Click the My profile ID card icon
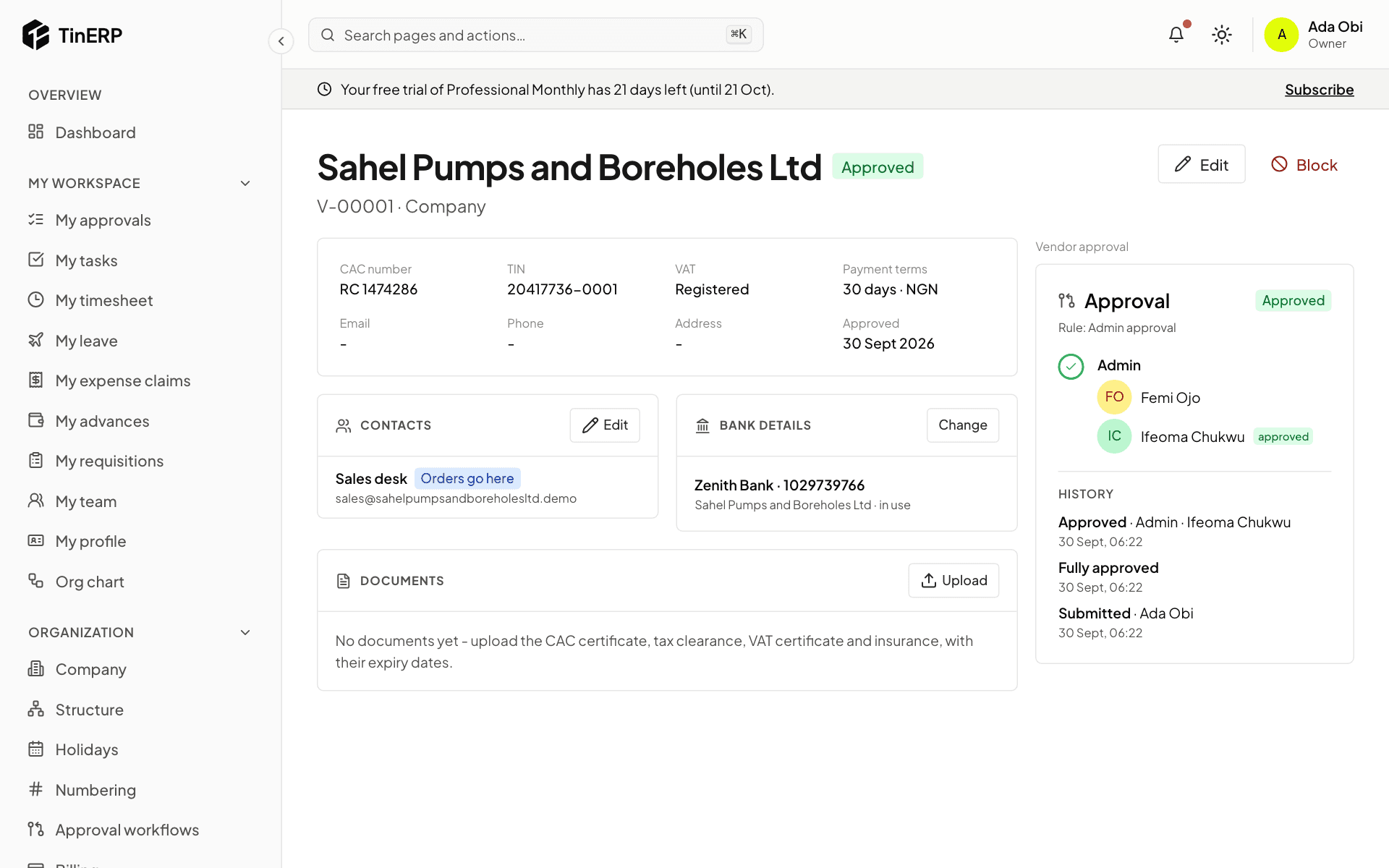 point(35,540)
